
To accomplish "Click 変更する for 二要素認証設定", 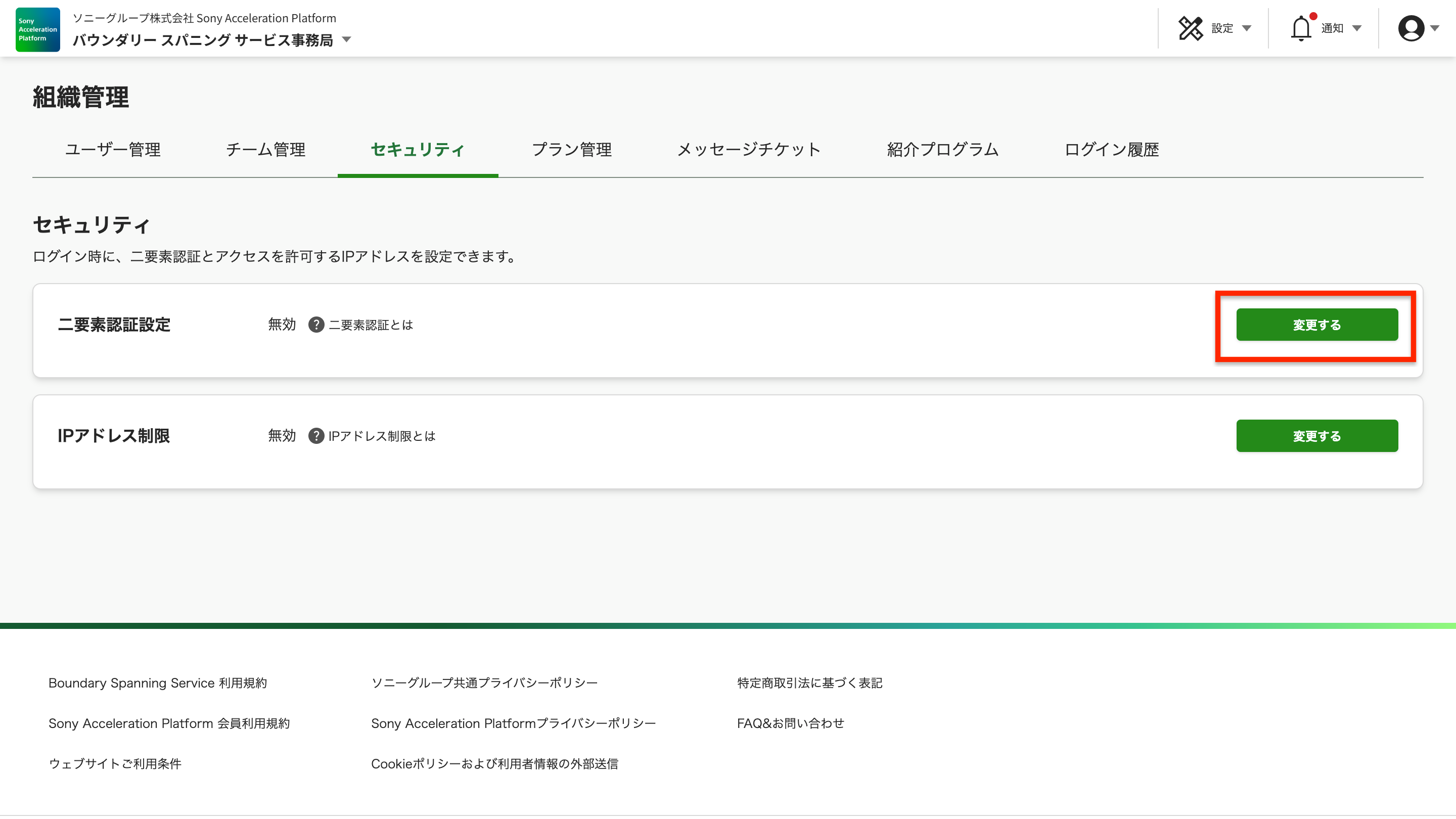I will pyautogui.click(x=1316, y=325).
